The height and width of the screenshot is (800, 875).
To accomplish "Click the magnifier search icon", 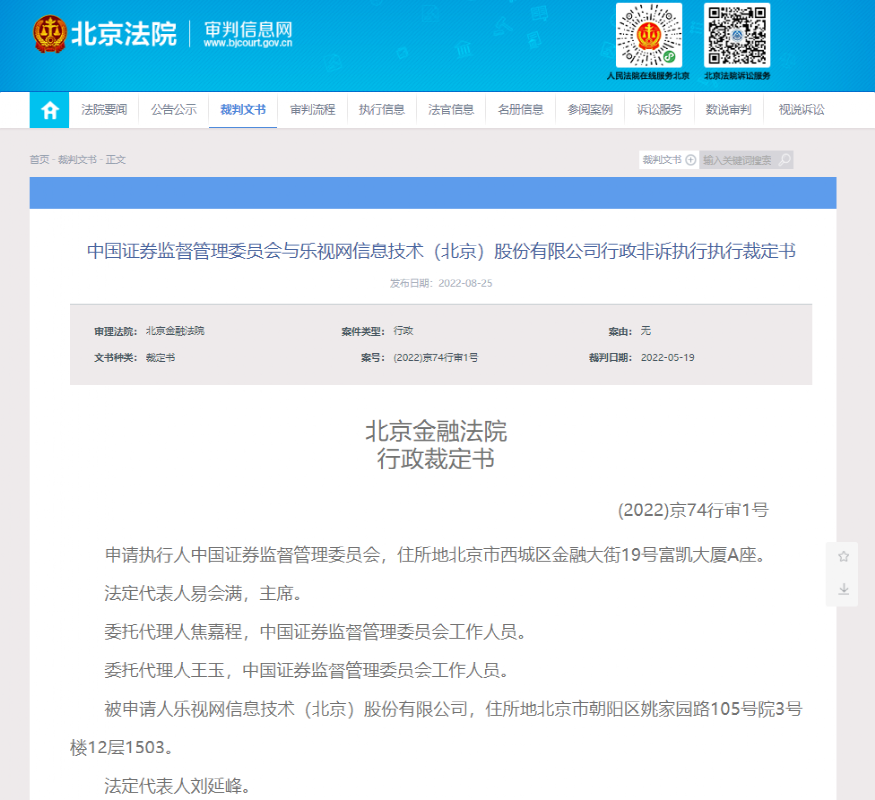I will 784,160.
